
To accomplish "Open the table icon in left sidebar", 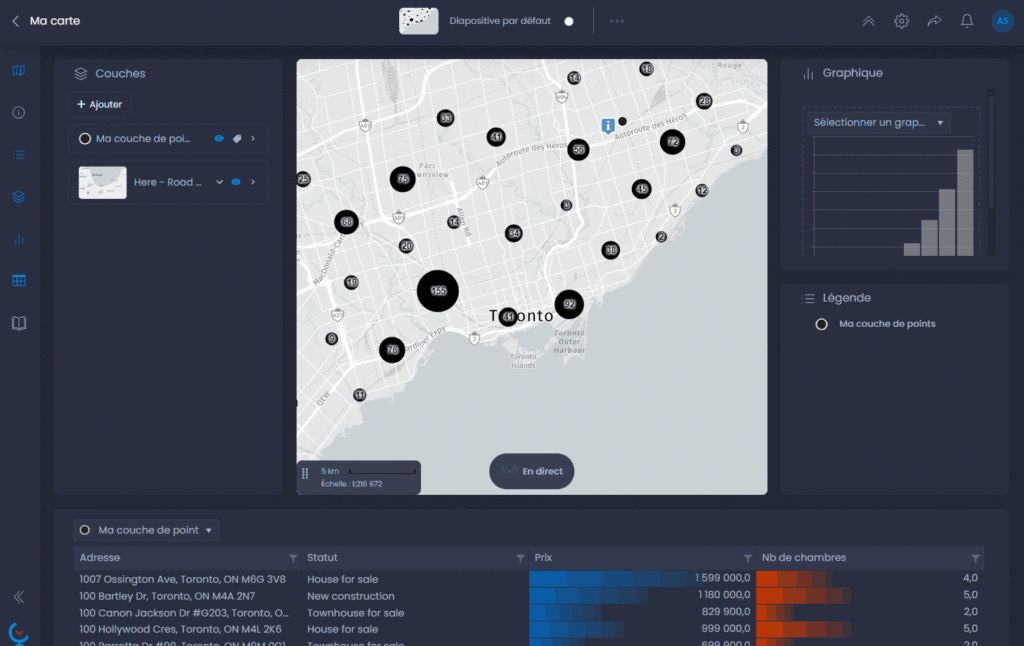I will pos(19,281).
